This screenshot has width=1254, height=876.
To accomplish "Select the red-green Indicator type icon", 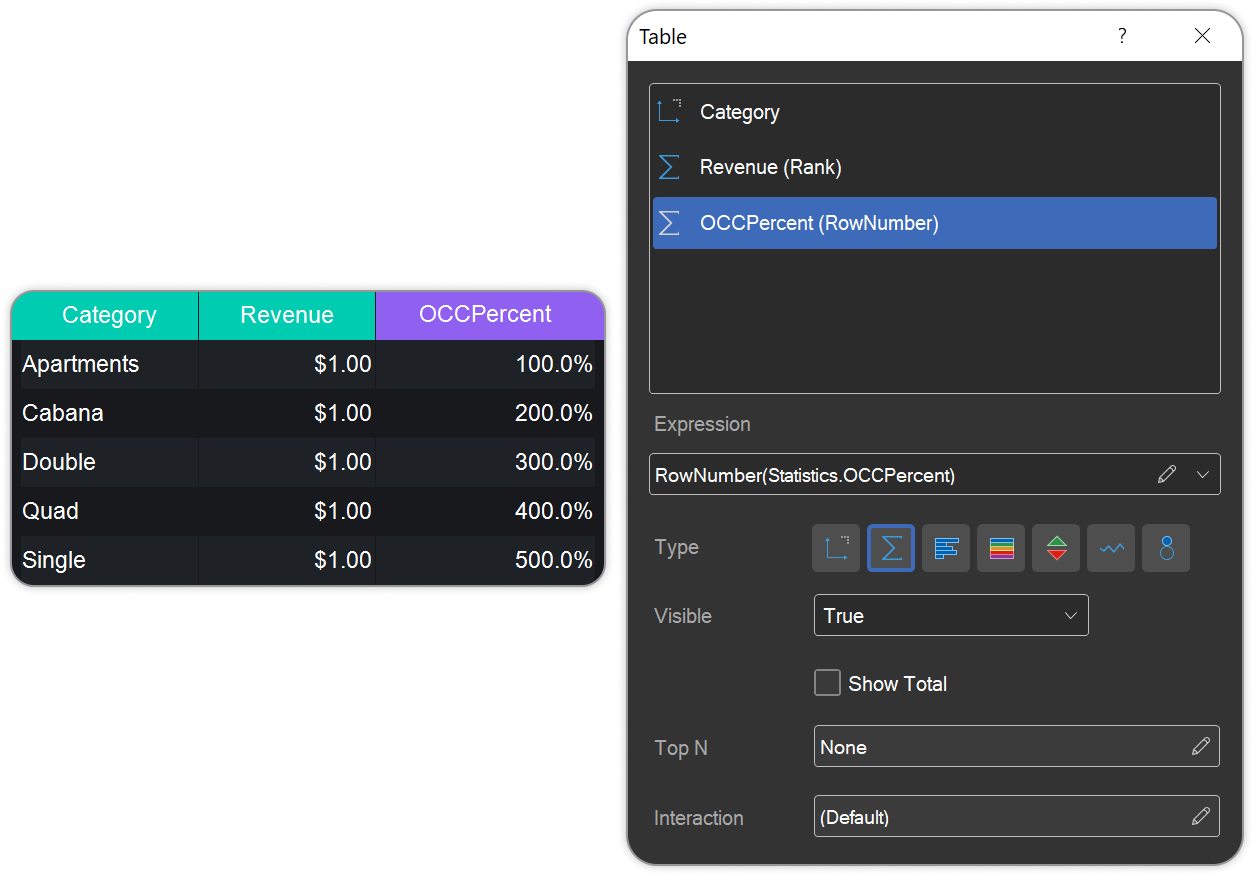I will (1056, 548).
